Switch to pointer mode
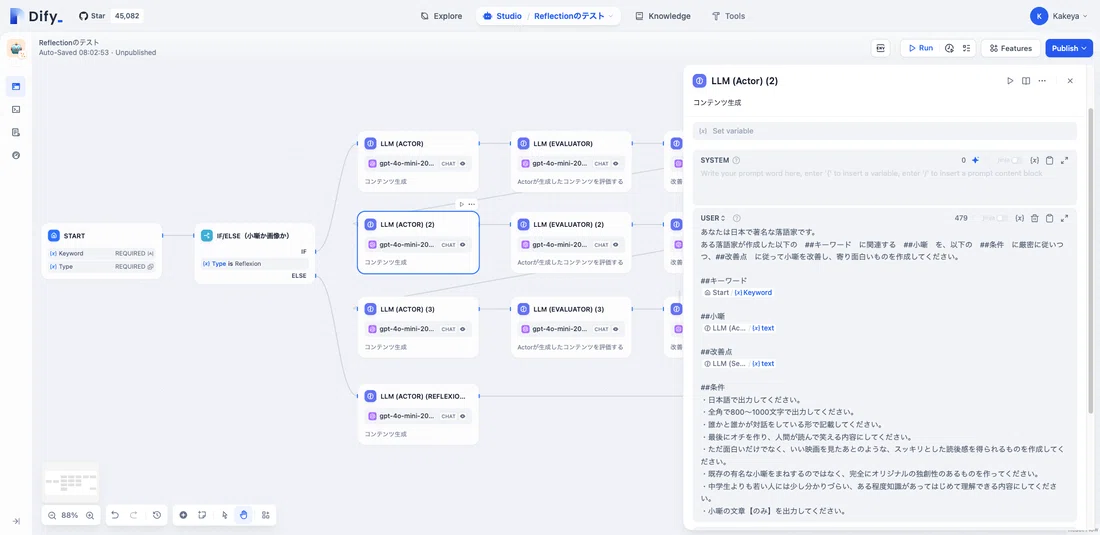Image resolution: width=1100 pixels, height=535 pixels. pyautogui.click(x=224, y=515)
